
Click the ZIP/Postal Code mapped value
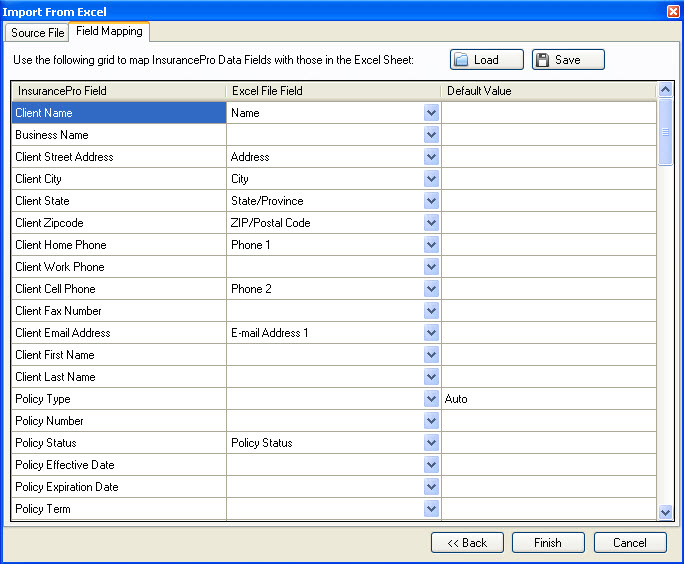[270, 223]
